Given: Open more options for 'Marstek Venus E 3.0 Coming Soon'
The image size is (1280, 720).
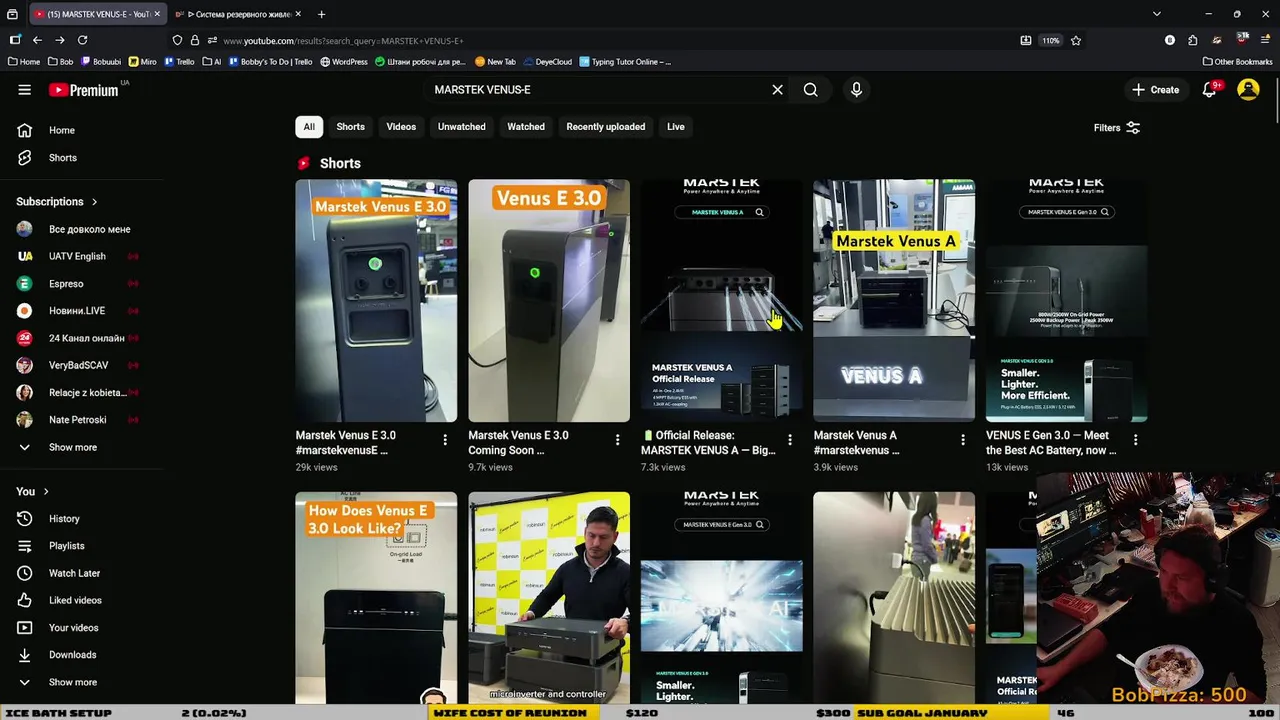Looking at the screenshot, I should tap(617, 440).
